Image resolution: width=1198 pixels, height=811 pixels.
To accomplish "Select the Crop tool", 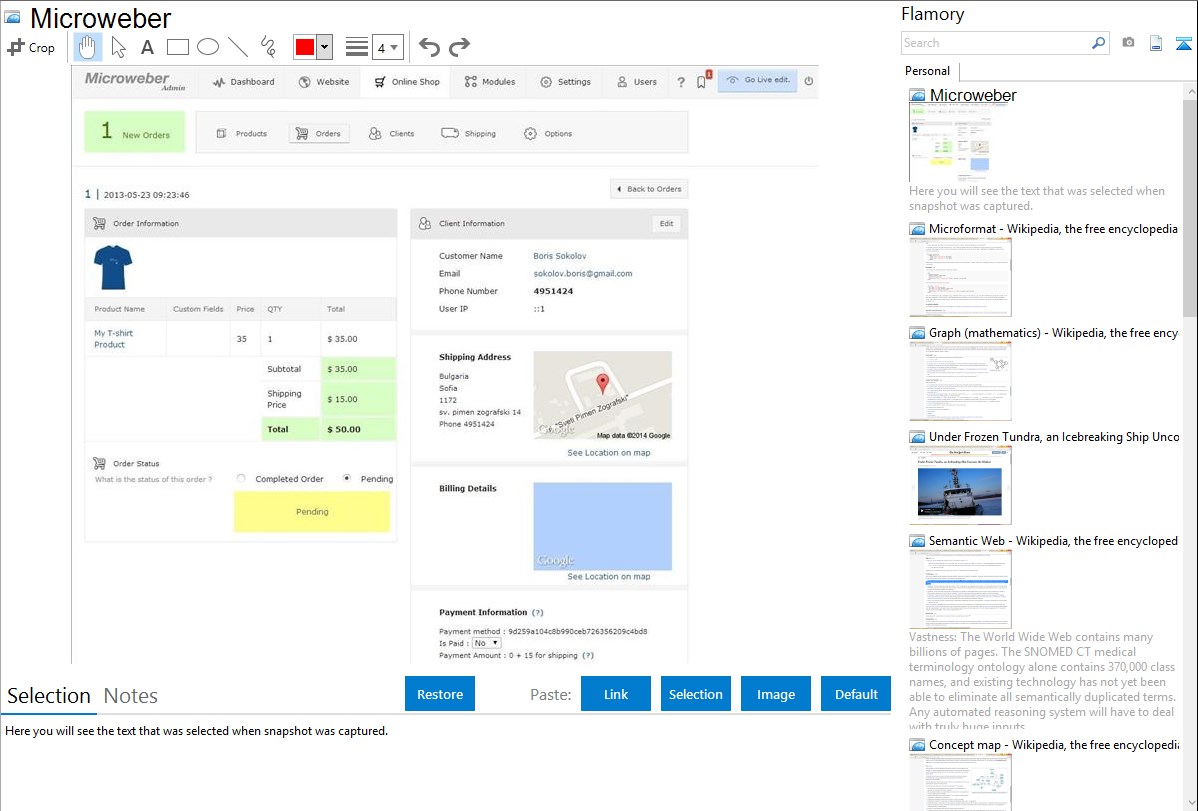I will (x=31, y=47).
